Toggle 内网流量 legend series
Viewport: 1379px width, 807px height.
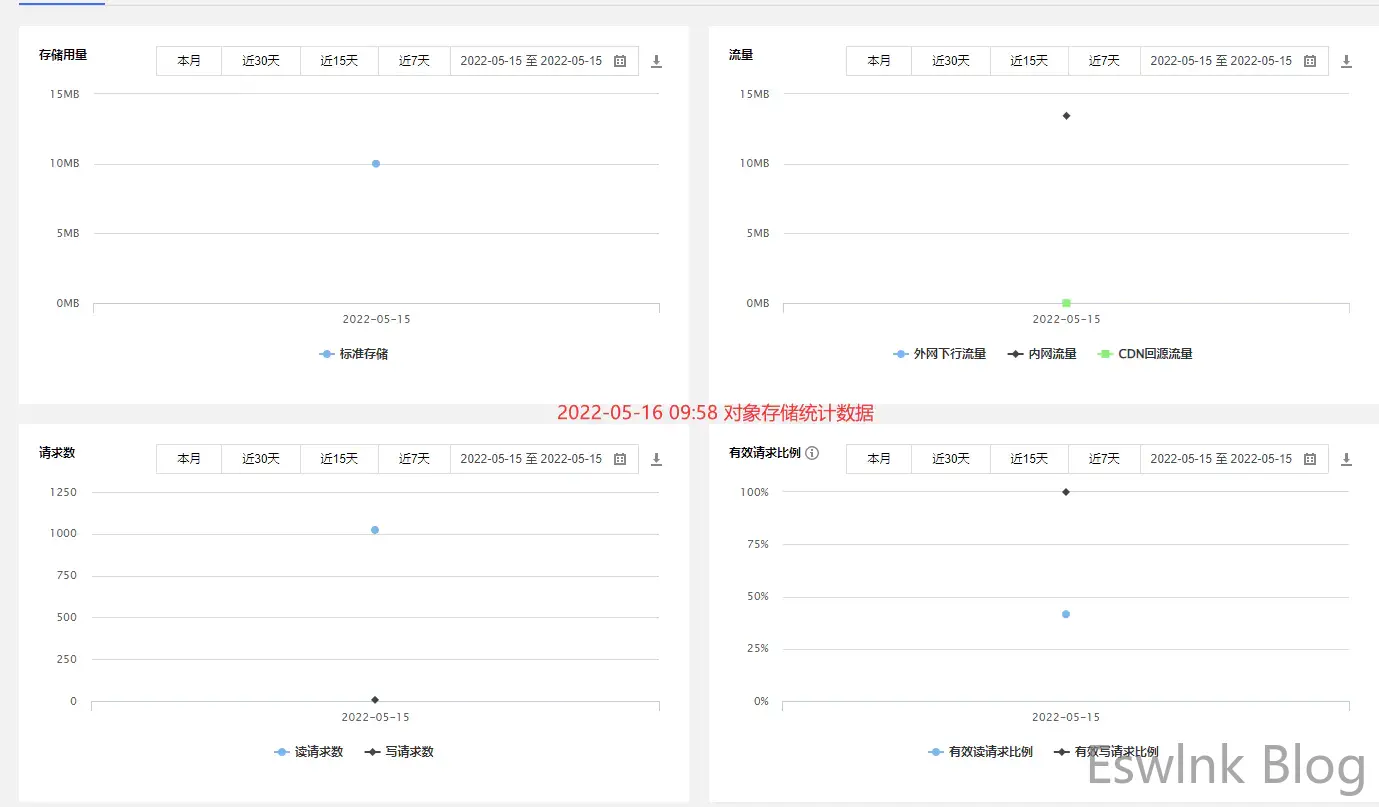1042,354
